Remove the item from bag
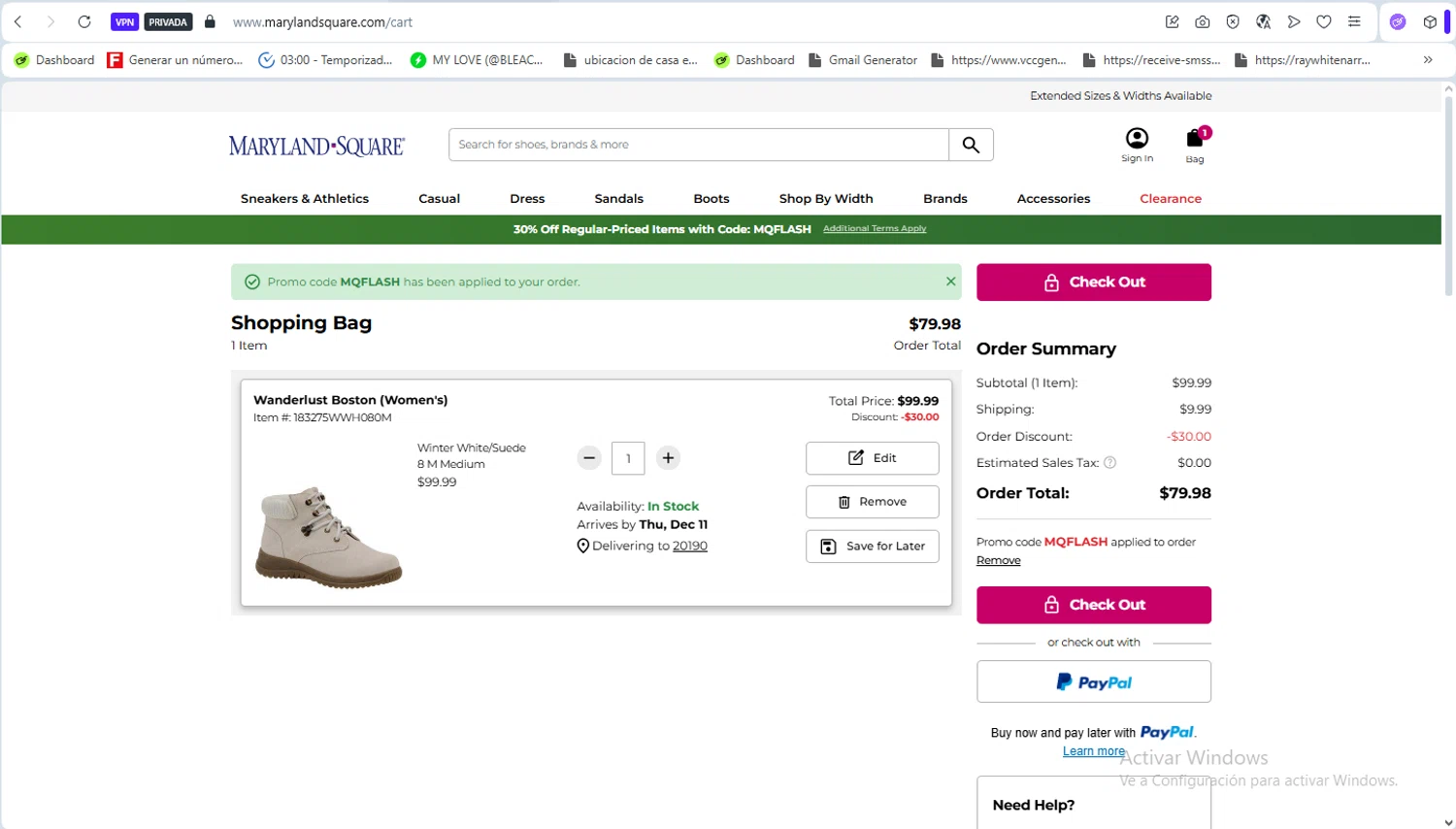This screenshot has height=829, width=1456. point(873,502)
